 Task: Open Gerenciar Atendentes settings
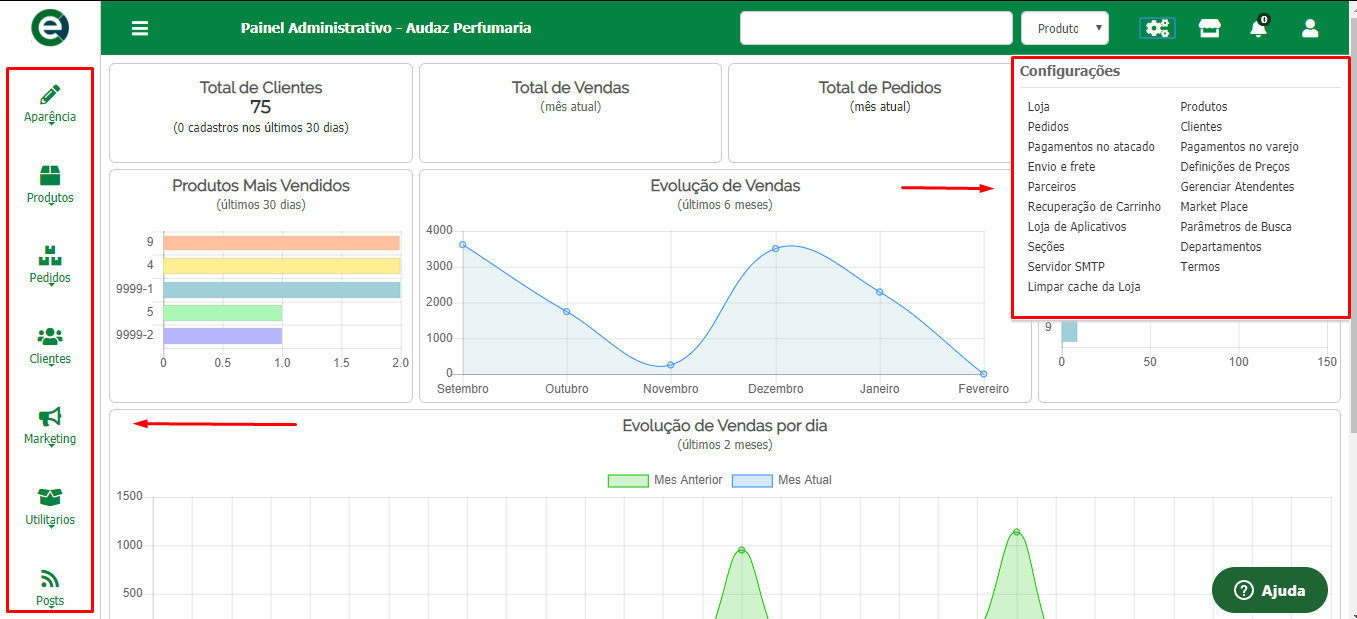[1237, 187]
